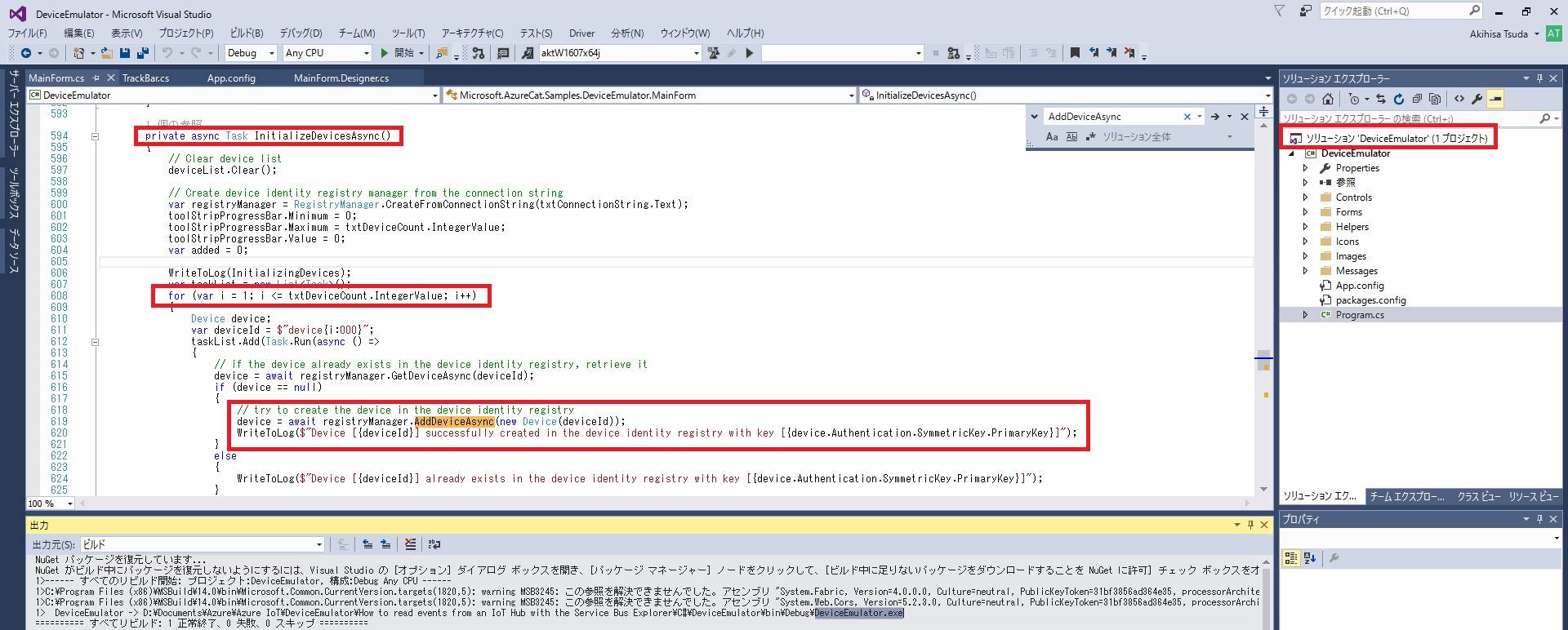Switch to the クラス ビュー panel tab
Viewport: 1568px width, 630px height.
1479,496
